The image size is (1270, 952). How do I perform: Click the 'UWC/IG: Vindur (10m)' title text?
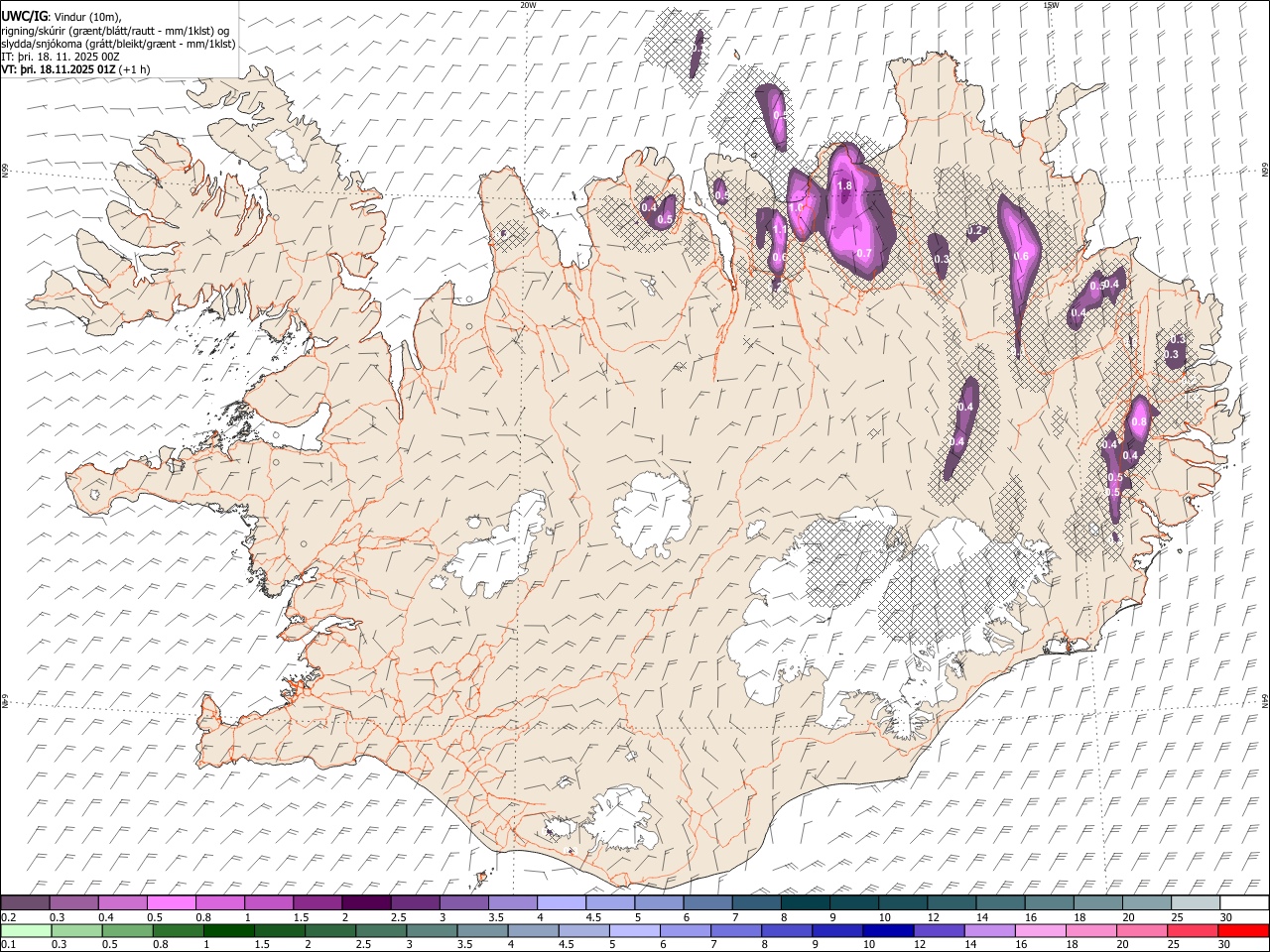point(62,16)
